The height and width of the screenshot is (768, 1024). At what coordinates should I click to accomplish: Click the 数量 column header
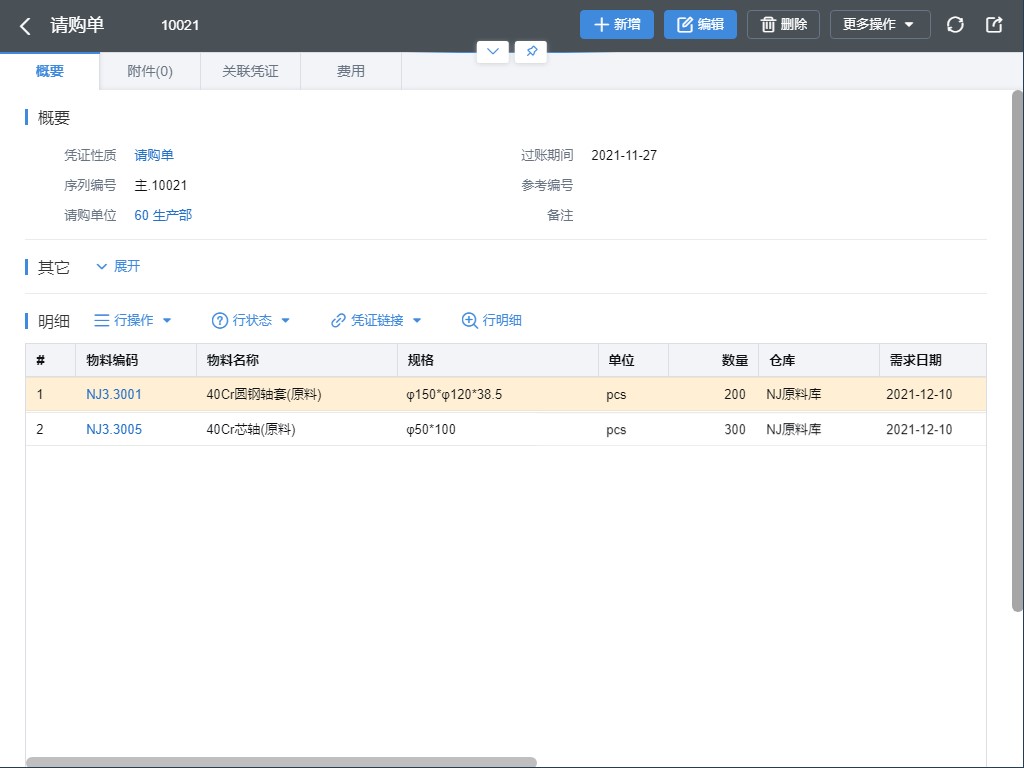click(713, 360)
